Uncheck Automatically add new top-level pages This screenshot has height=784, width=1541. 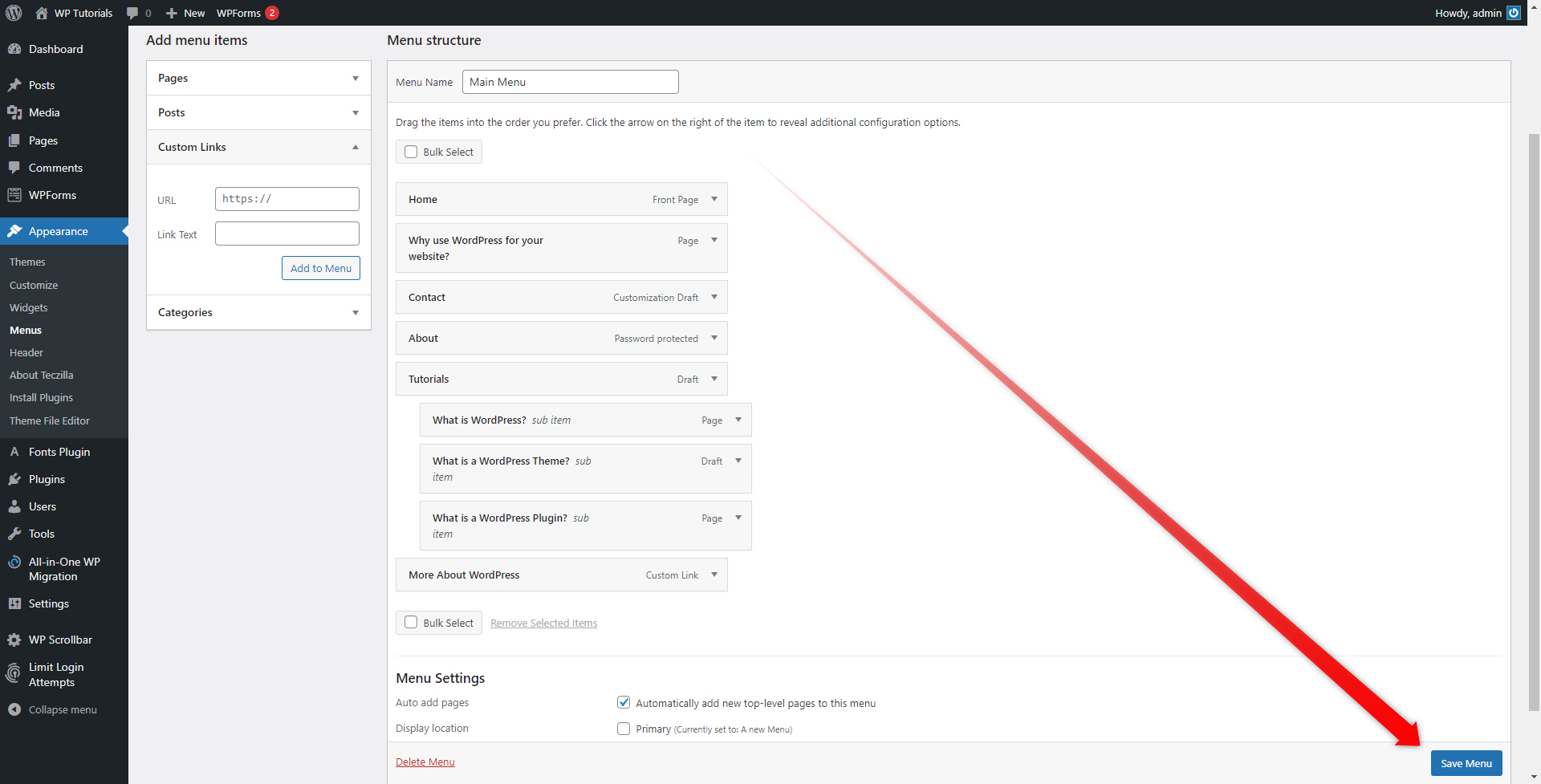(624, 702)
